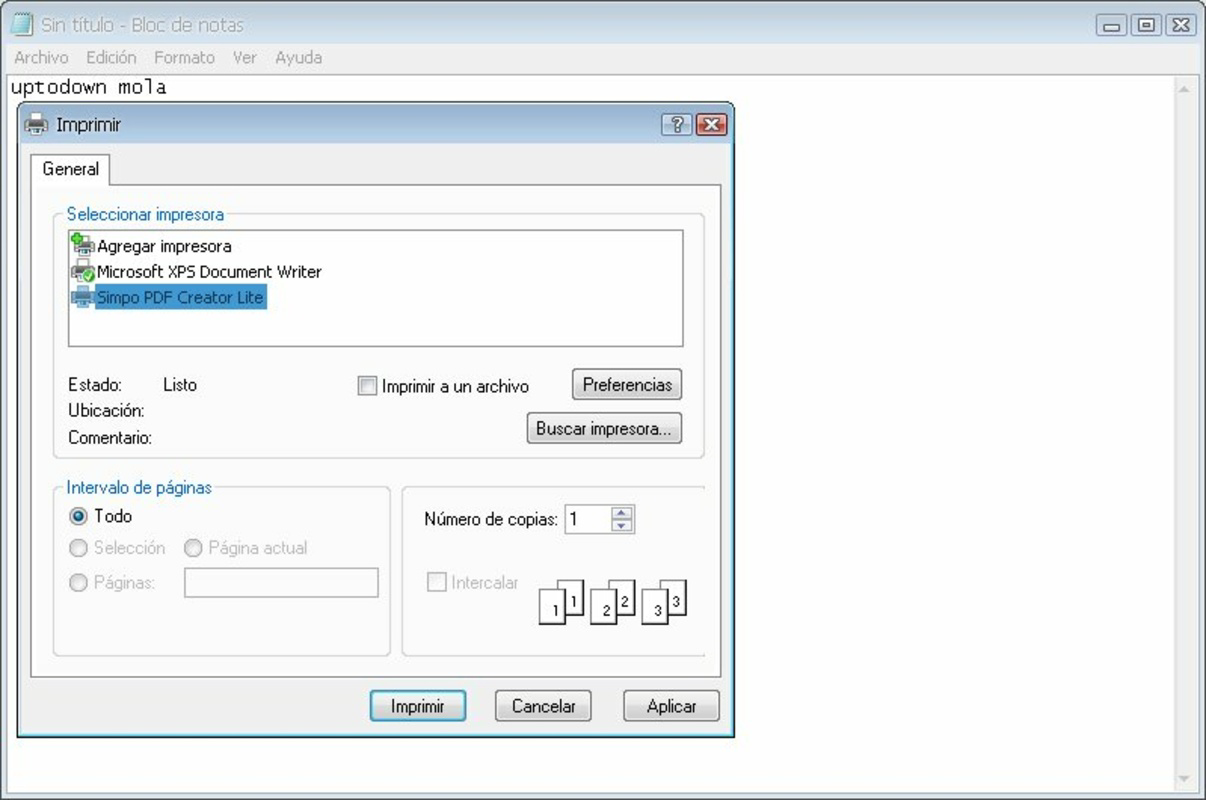1206x800 pixels.
Task: Open the Archivo menu
Action: pyautogui.click(x=41, y=58)
